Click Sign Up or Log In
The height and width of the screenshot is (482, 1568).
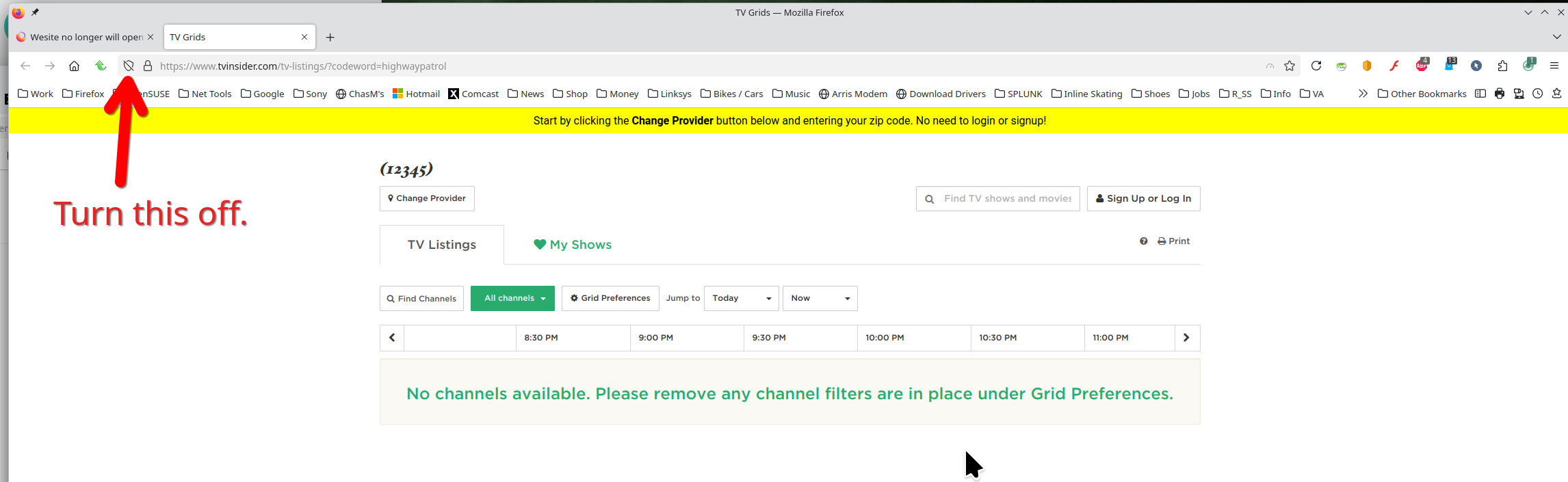1143,199
